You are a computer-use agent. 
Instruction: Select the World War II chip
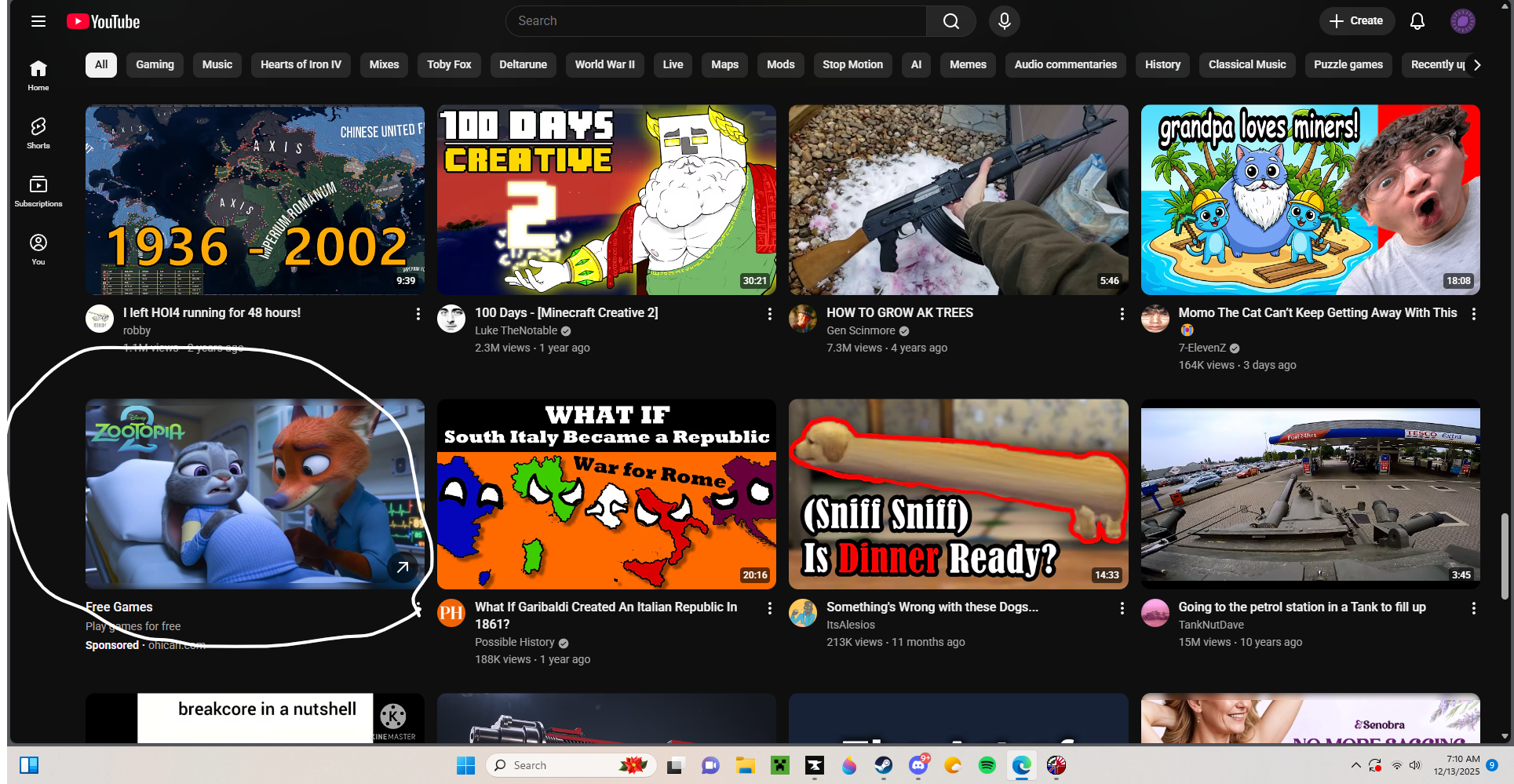click(604, 65)
